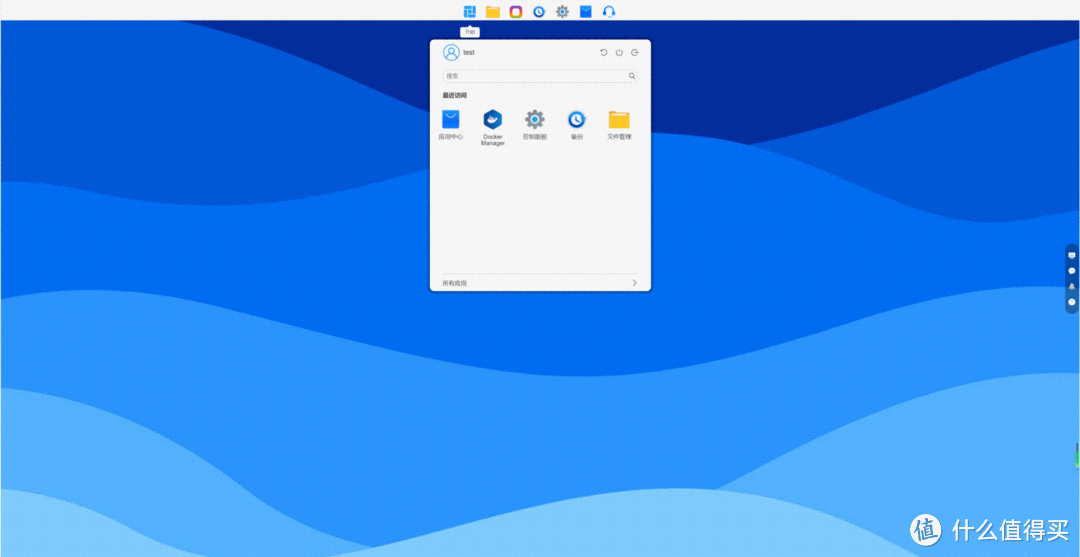Open the colorful square app in taskbar
This screenshot has width=1080, height=557.
(x=516, y=12)
